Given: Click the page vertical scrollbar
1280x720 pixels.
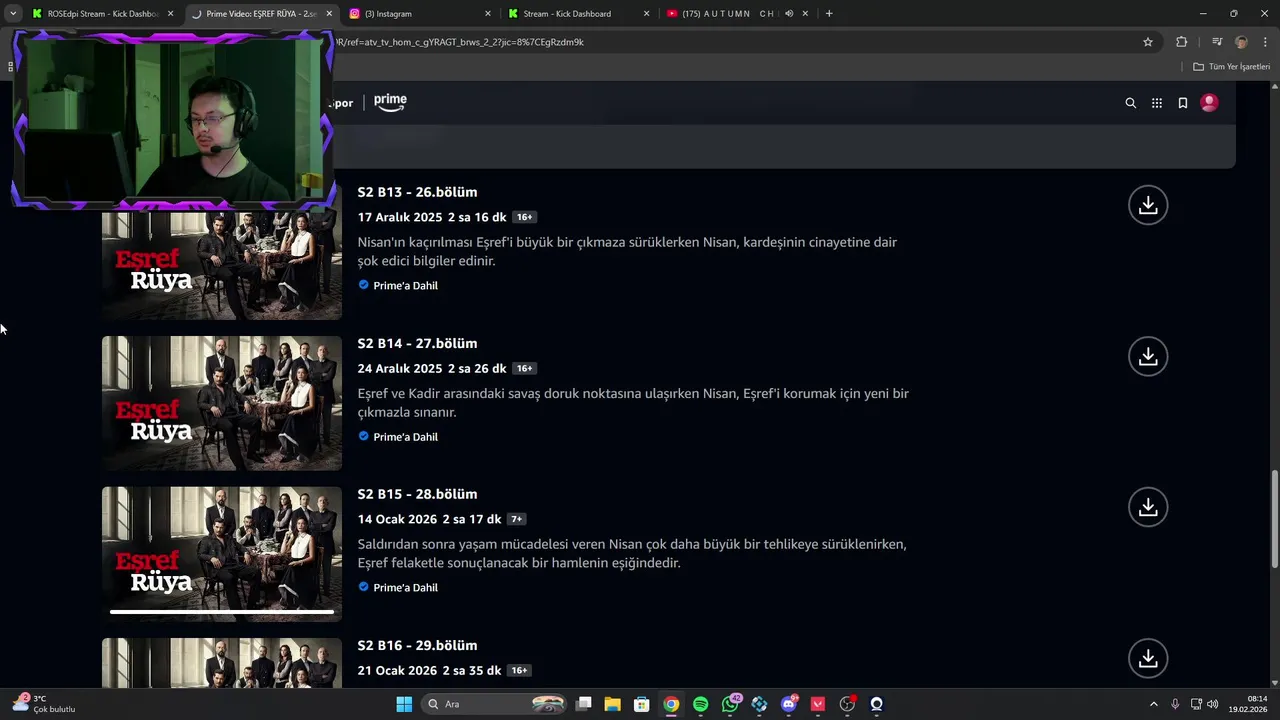Looking at the screenshot, I should (1274, 520).
